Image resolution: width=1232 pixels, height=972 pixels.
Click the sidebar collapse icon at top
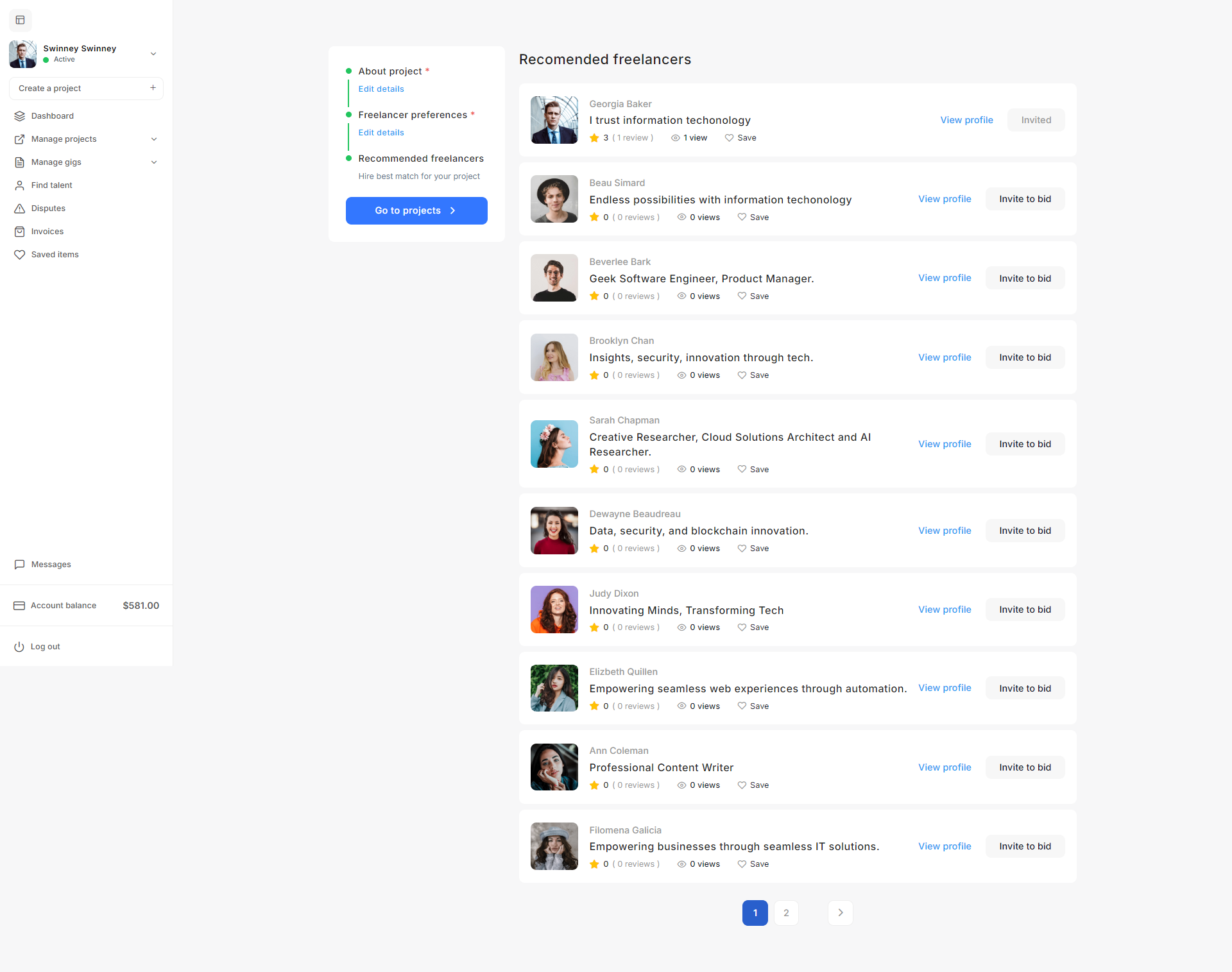point(20,20)
